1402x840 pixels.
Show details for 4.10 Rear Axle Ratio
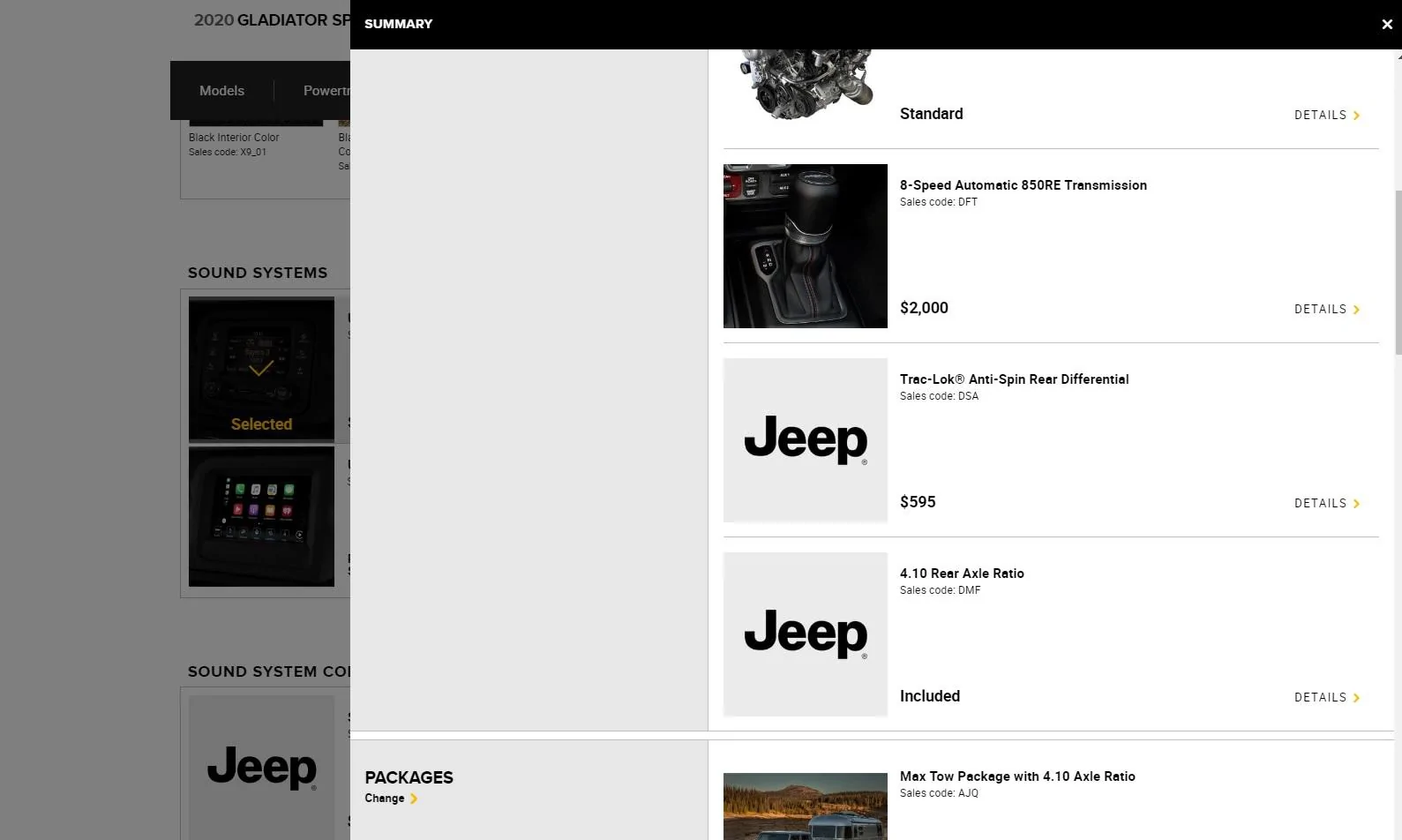point(1327,698)
